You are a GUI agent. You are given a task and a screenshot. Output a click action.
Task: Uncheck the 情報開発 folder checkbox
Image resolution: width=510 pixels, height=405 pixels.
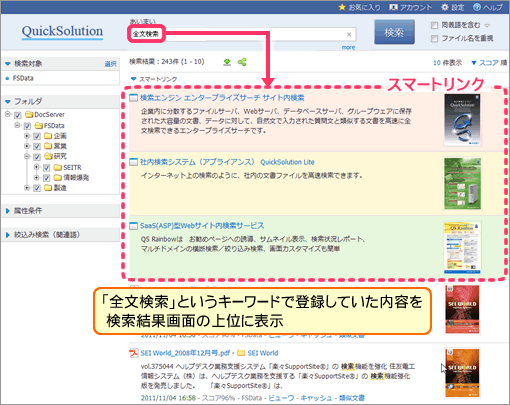click(47, 178)
